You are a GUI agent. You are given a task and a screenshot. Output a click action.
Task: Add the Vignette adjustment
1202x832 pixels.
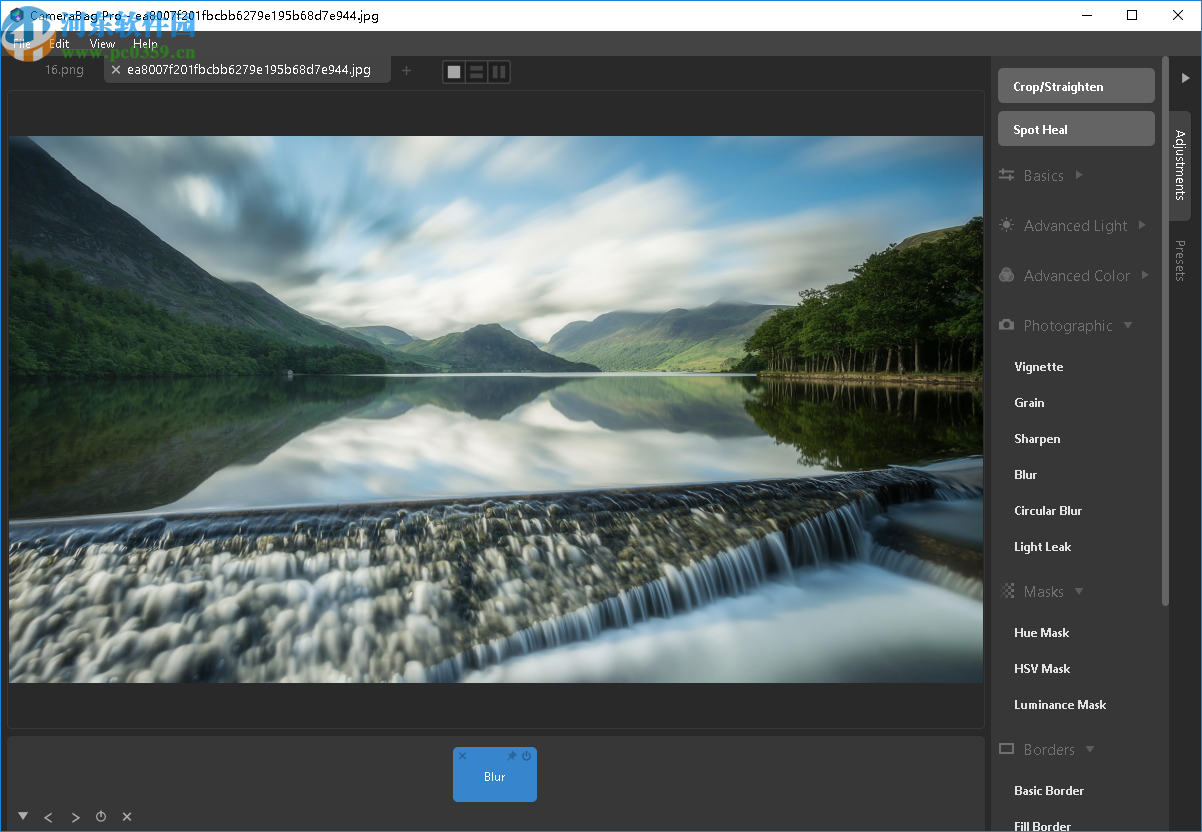1039,367
